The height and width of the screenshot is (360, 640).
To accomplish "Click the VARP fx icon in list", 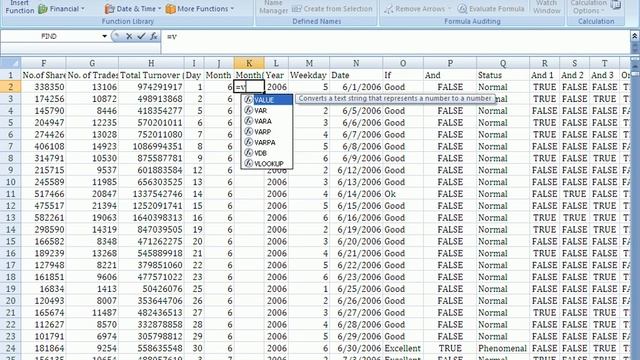I will coord(248,132).
